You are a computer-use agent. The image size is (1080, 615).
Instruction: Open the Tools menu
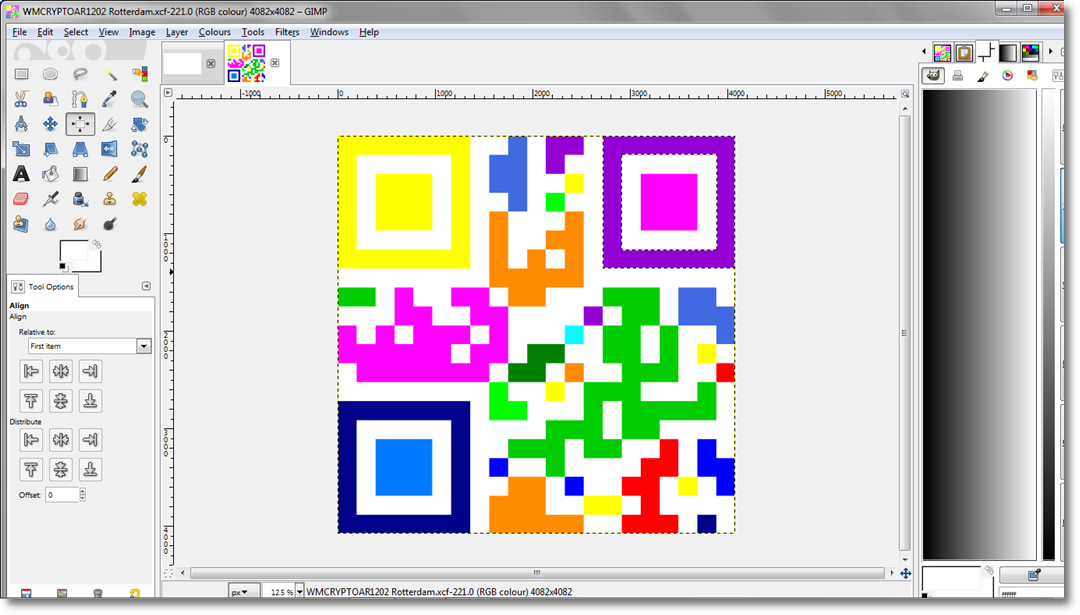point(253,32)
